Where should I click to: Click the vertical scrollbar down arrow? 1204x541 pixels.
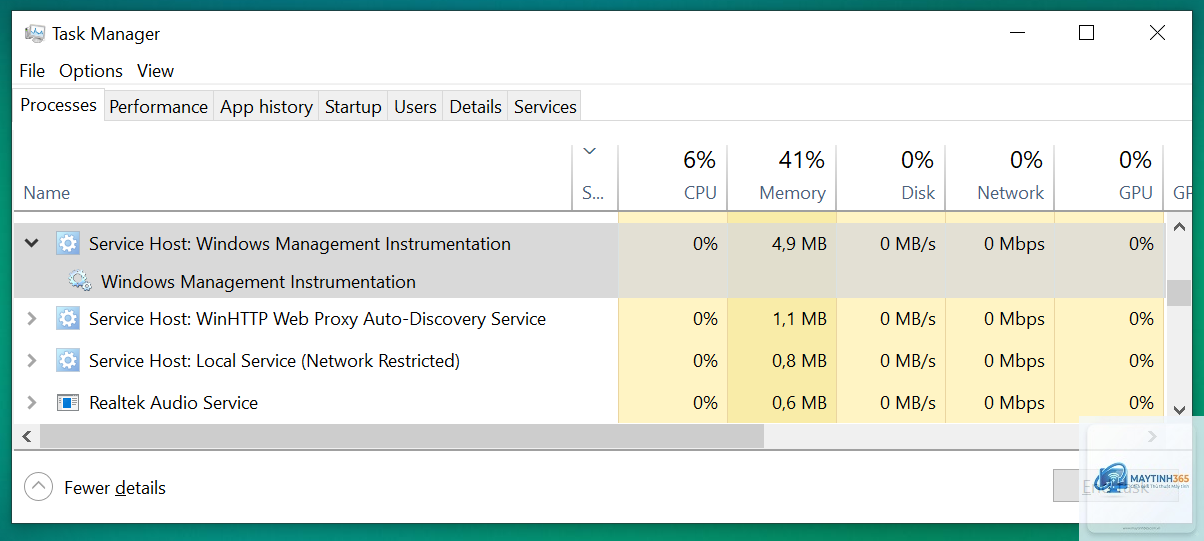[x=1178, y=410]
